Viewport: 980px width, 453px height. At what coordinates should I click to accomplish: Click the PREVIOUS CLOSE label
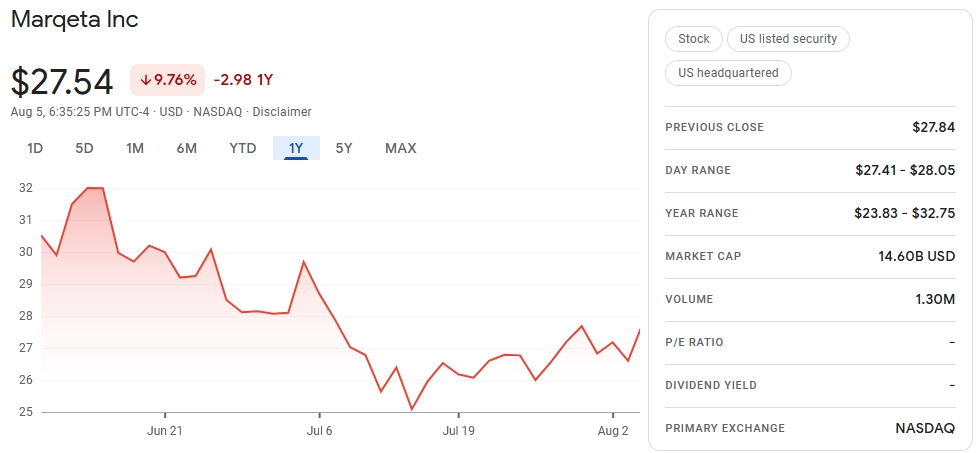(x=714, y=127)
